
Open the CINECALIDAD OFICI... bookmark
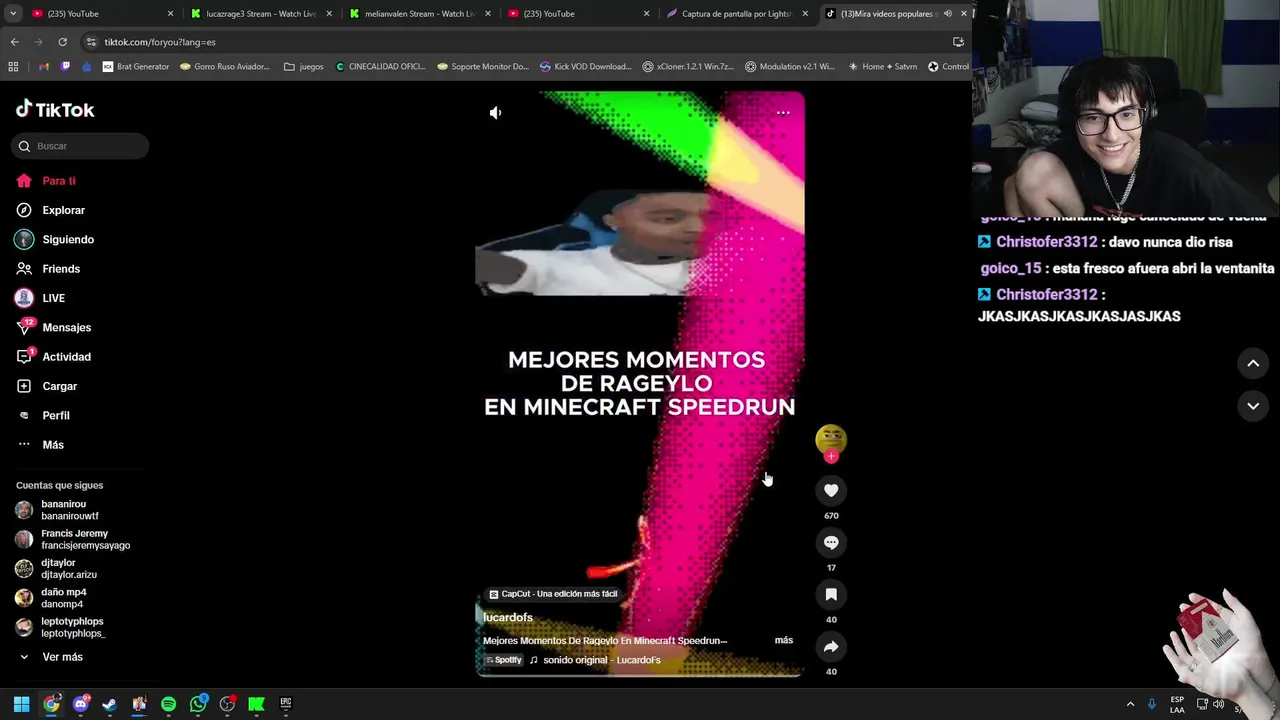click(x=381, y=67)
